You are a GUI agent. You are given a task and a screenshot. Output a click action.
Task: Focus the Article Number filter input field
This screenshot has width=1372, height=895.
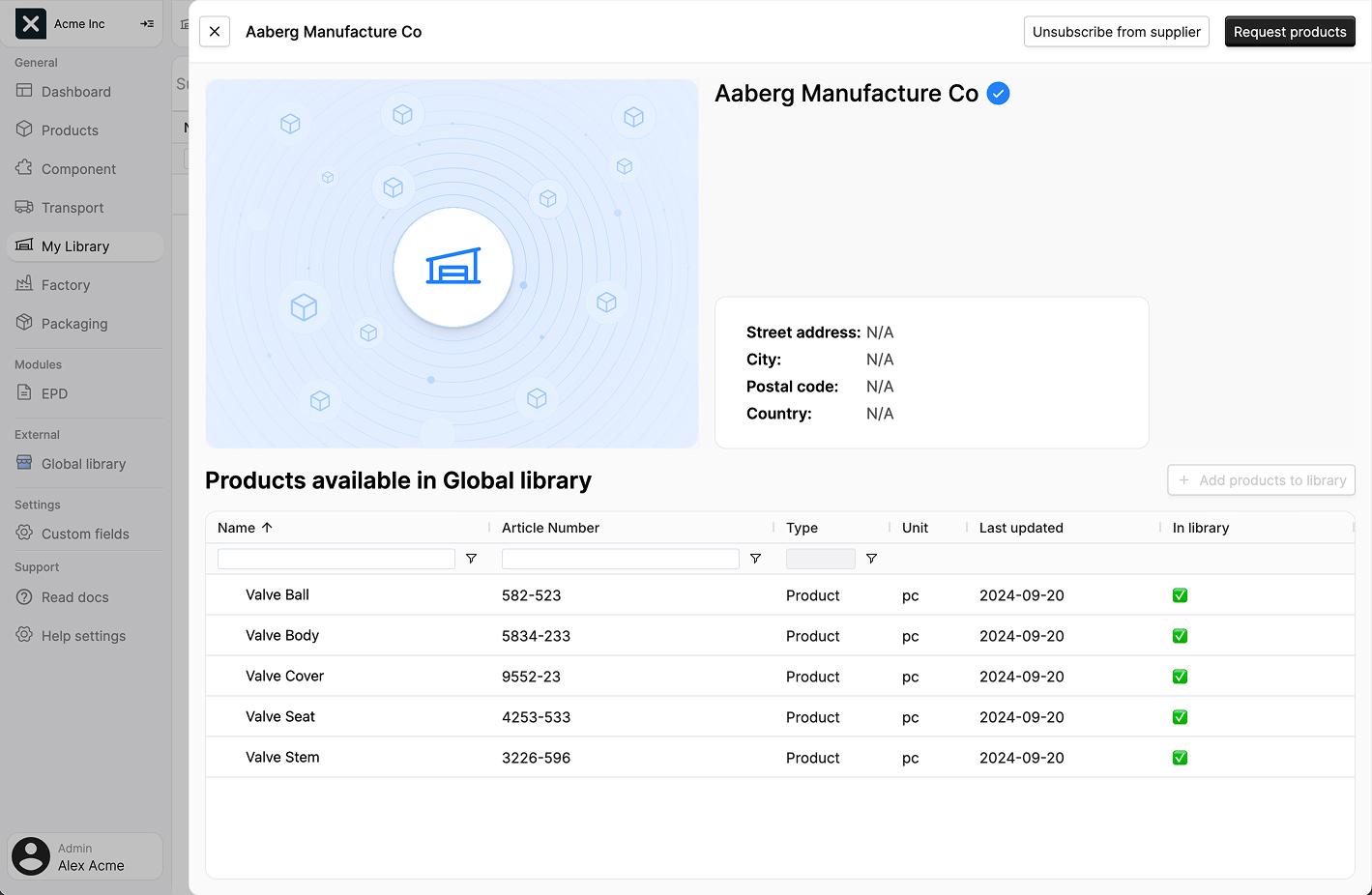click(621, 559)
